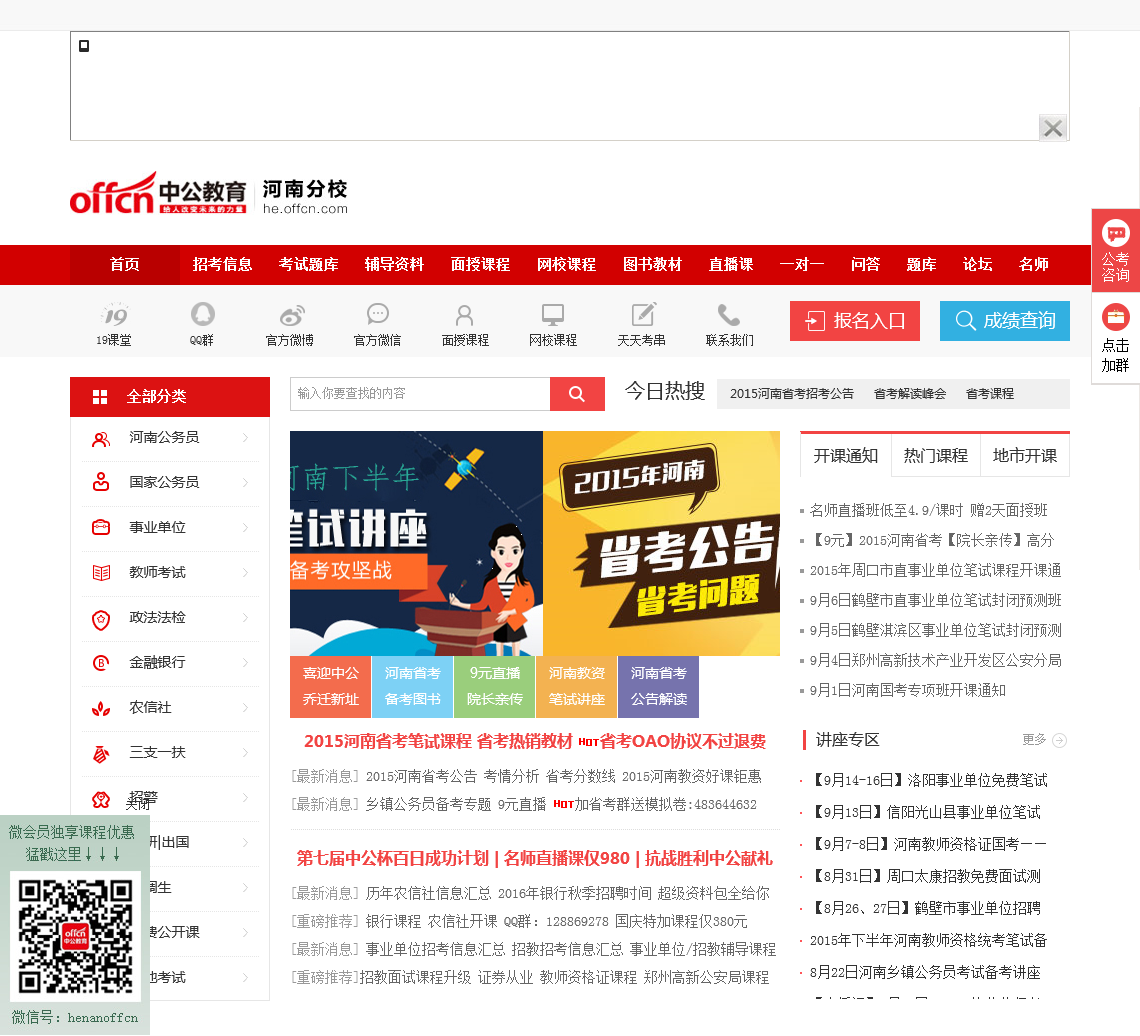1140x1036 pixels.
Task: Open the 历年农信社信息汇总 link
Action: pos(428,894)
